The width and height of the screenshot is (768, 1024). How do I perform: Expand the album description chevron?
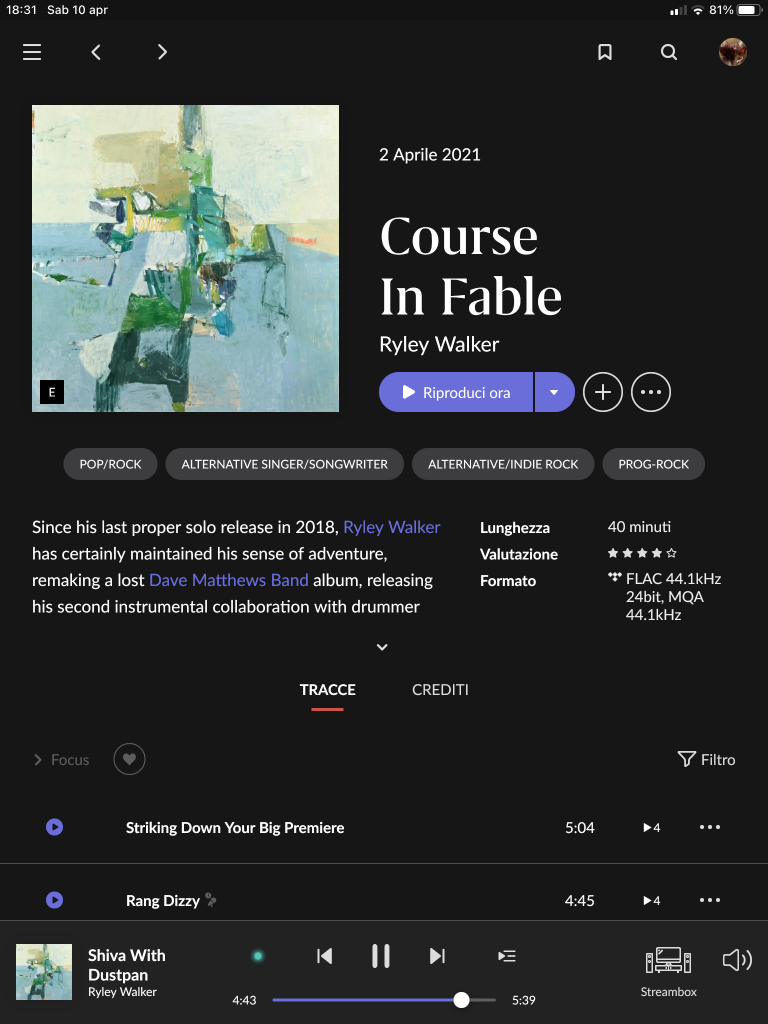382,647
